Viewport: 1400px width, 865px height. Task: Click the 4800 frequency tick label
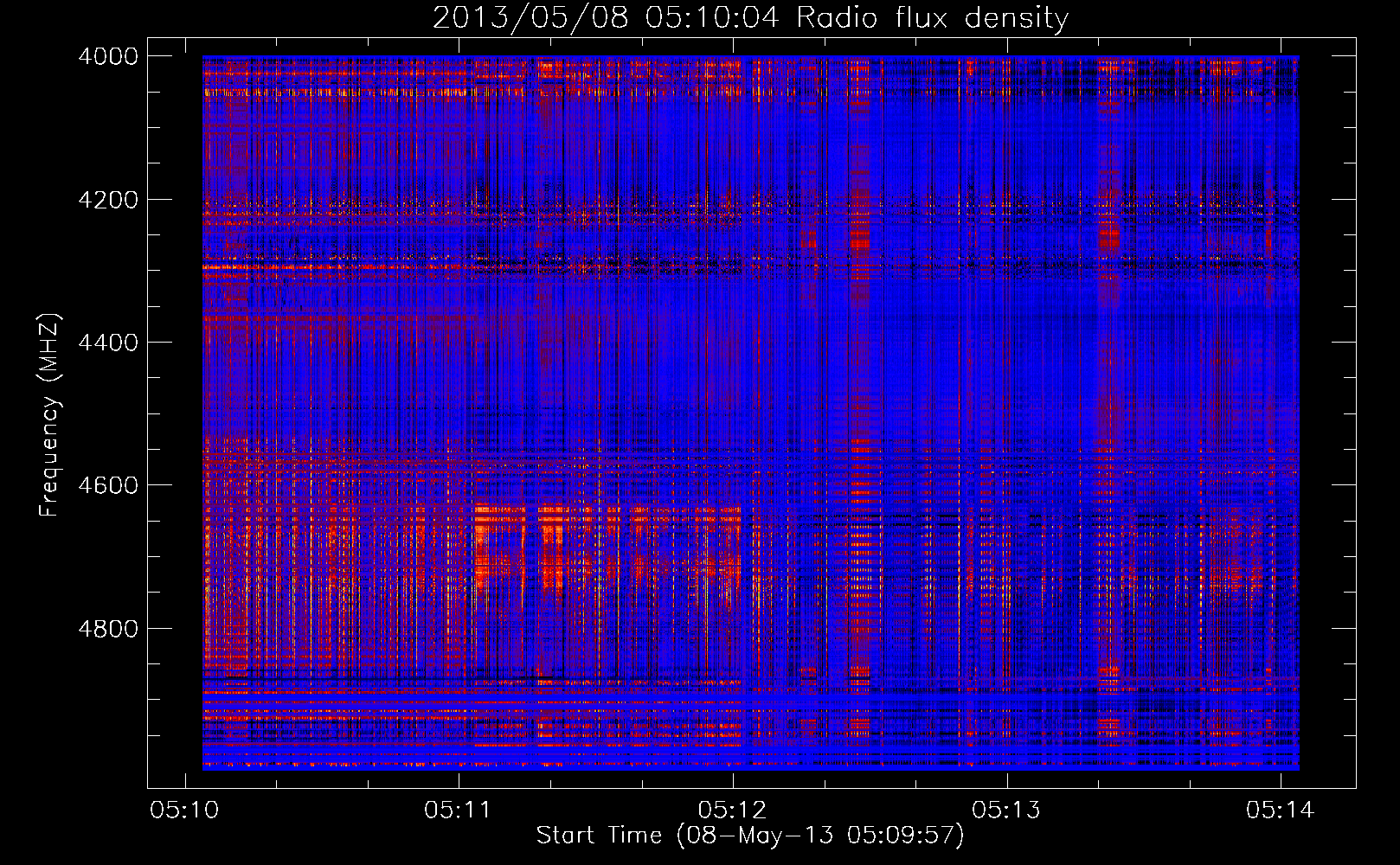click(x=108, y=629)
